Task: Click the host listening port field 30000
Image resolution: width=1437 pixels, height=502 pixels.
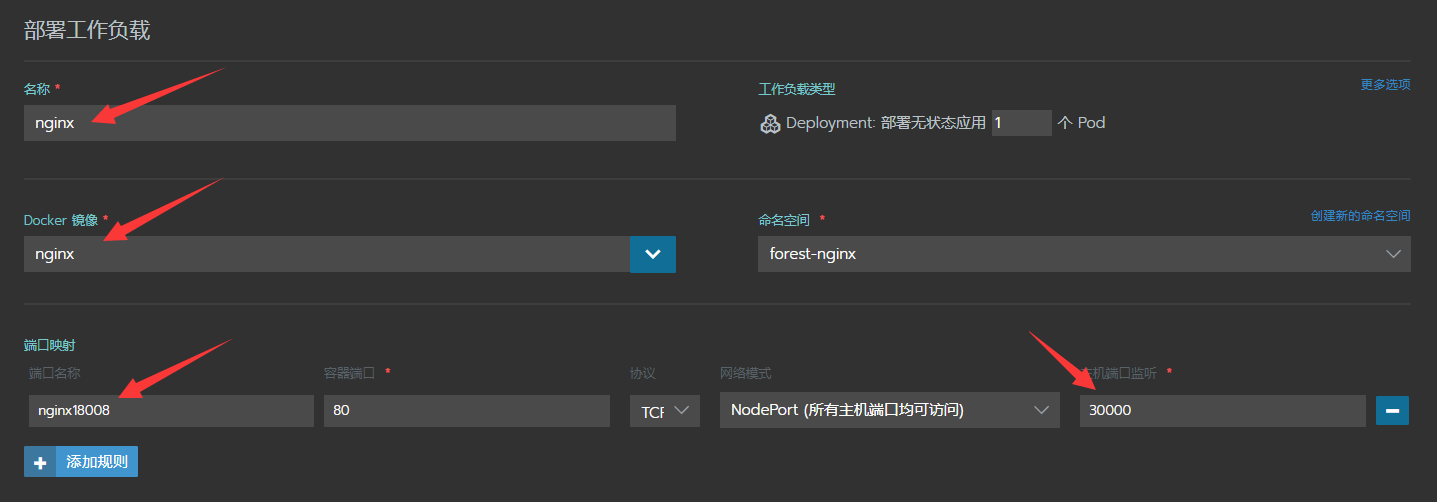Action: (1222, 410)
